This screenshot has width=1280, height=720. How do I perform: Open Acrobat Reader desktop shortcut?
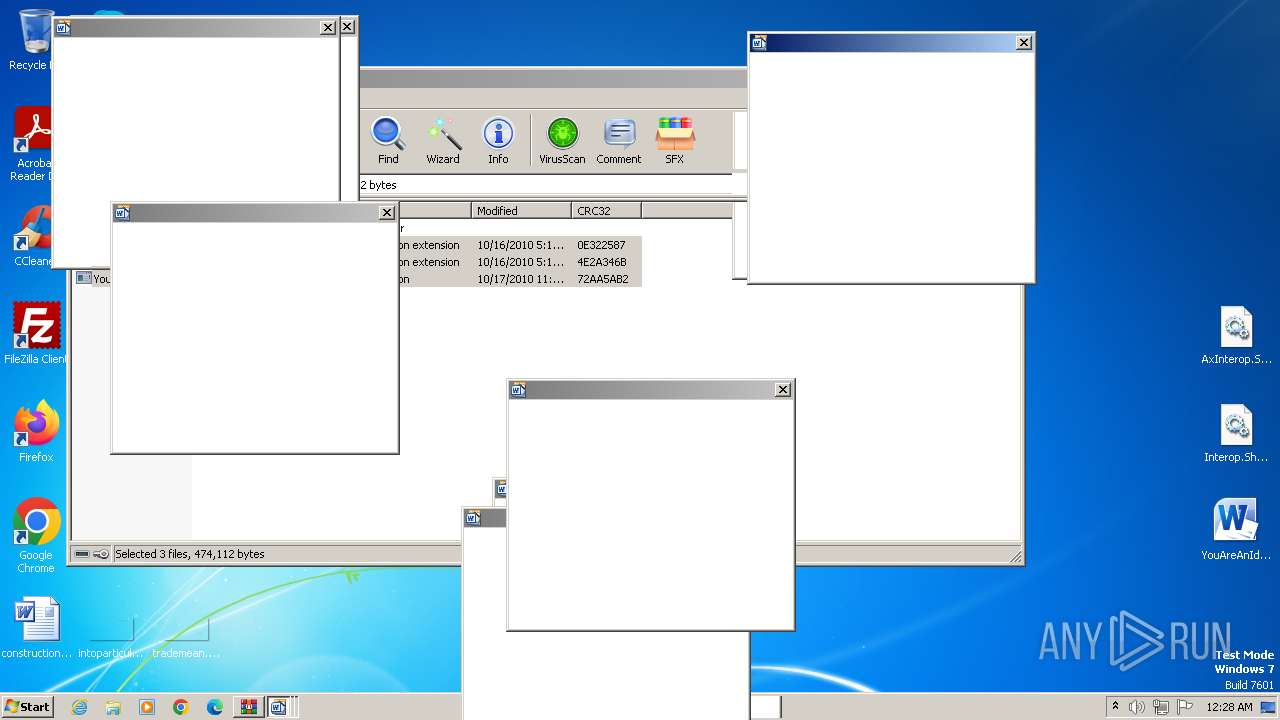coord(33,145)
